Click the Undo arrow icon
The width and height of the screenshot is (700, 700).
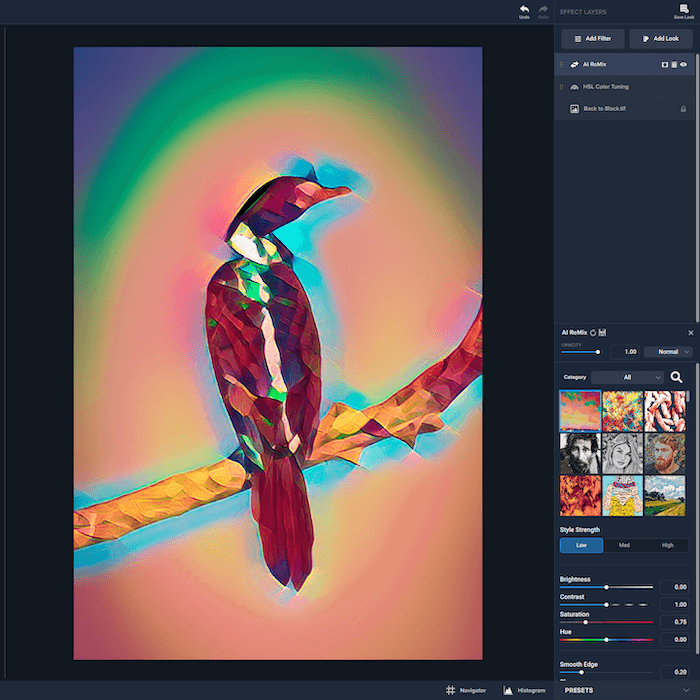coord(524,9)
